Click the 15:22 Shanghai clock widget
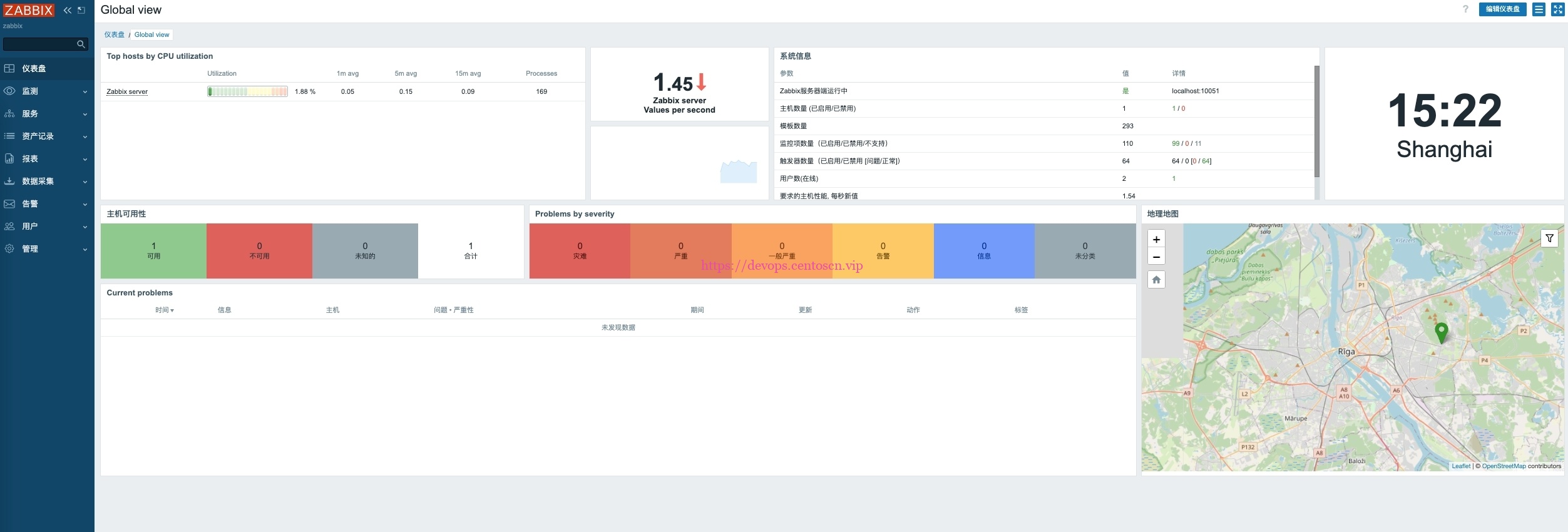 tap(1444, 124)
